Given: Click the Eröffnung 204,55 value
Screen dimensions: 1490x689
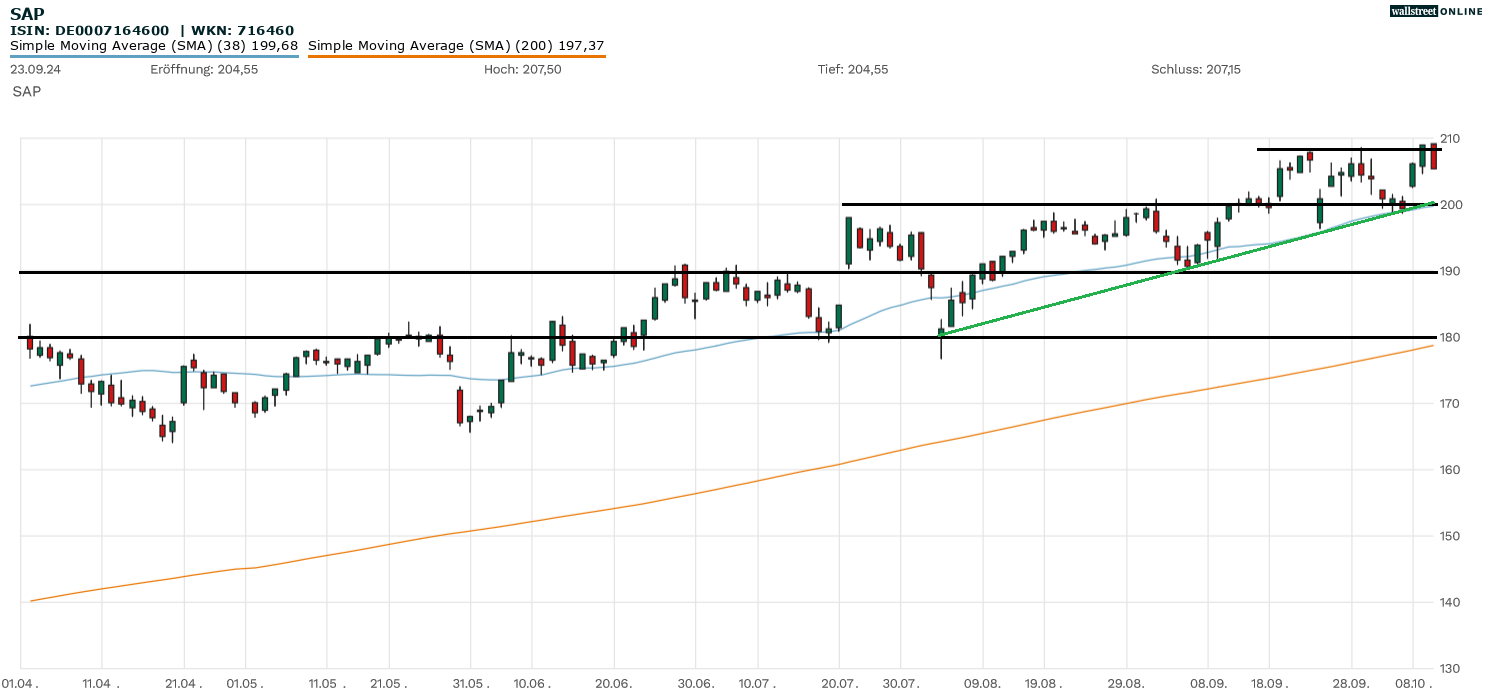Looking at the screenshot, I should pos(204,69).
